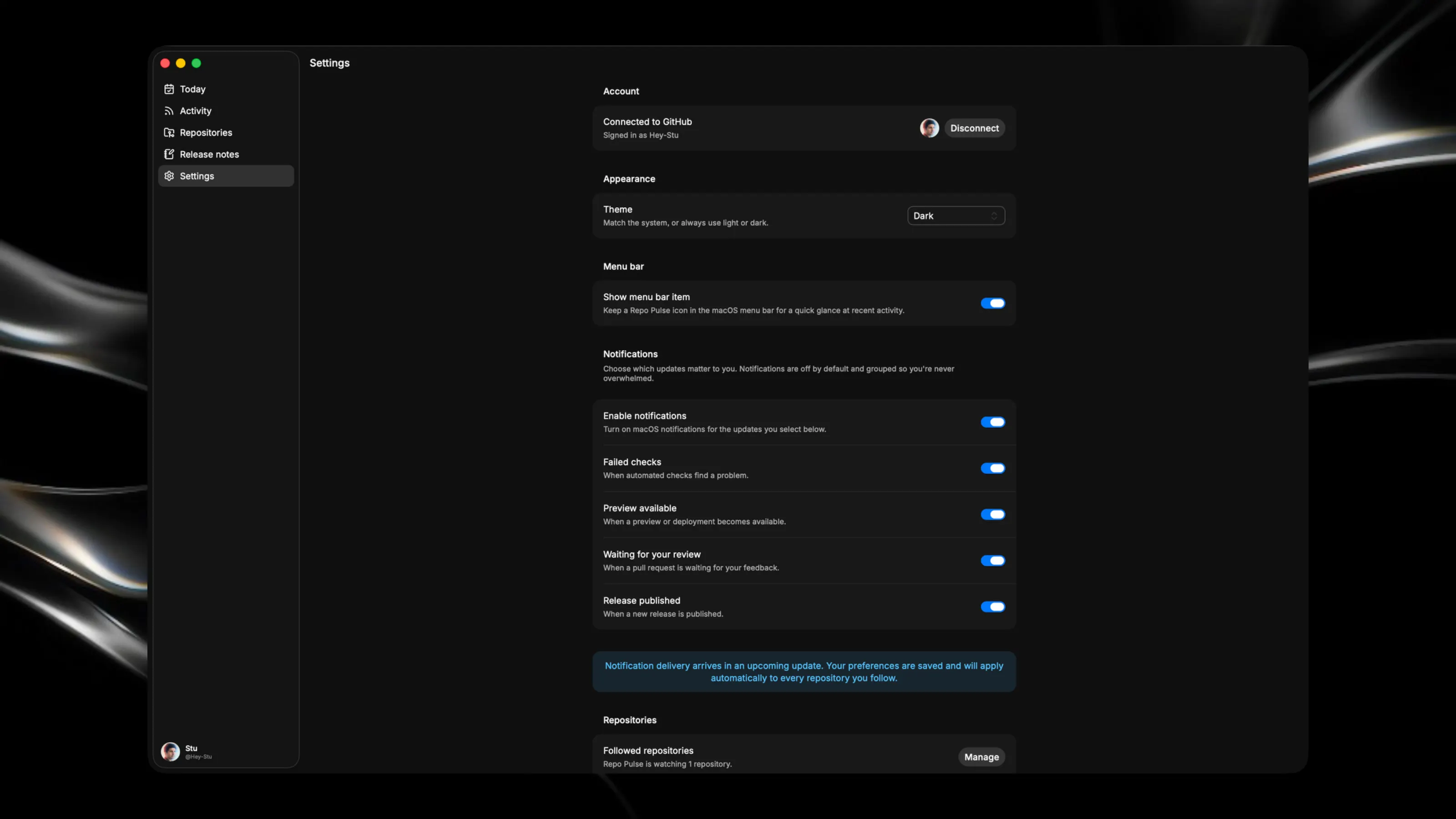Click the red close window button

coord(165,63)
